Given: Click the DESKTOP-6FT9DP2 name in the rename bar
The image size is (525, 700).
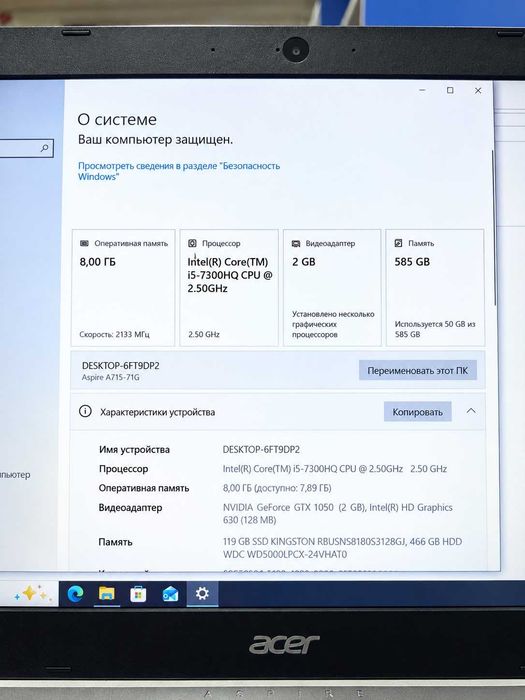Looking at the screenshot, I should point(121,366).
